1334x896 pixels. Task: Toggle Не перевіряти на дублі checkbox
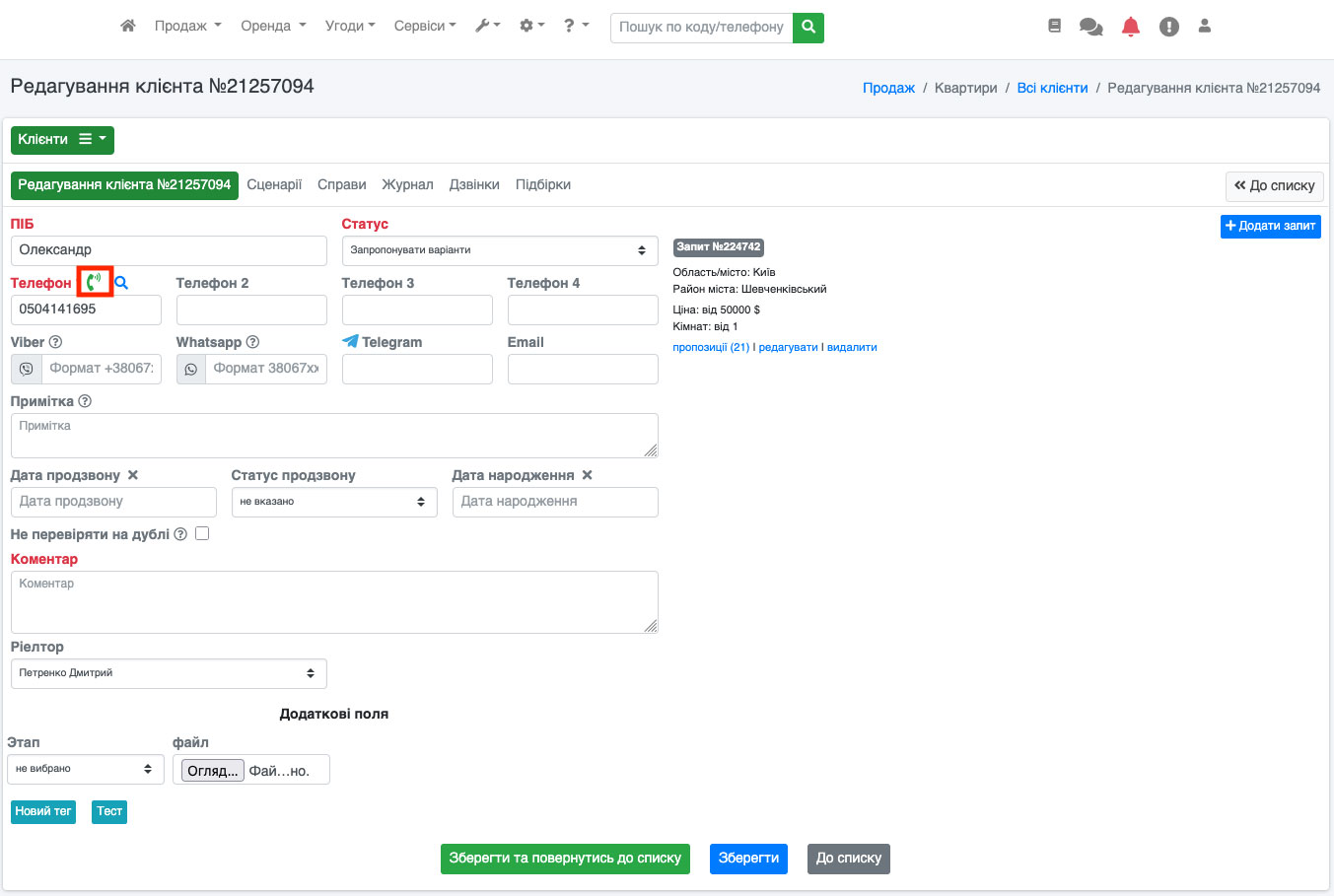click(x=202, y=533)
